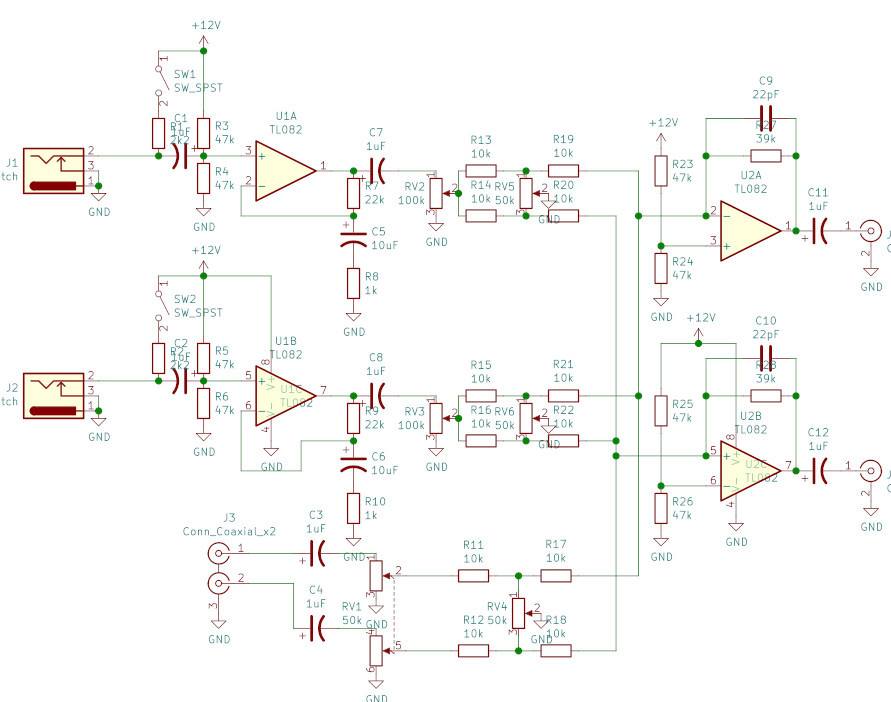Viewport: 891px width, 702px height.
Task: Select the U1B op-amp symbol
Action: 285,396
